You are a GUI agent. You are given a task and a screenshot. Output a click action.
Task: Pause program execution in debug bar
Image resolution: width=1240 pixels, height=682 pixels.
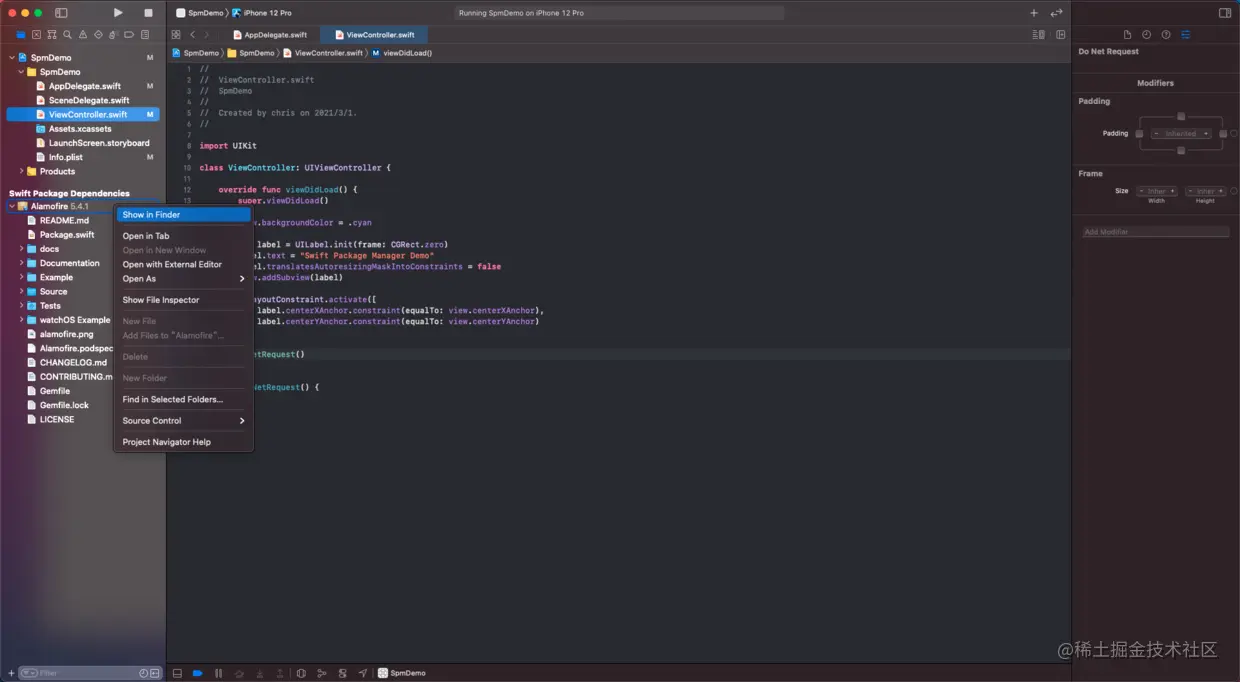(x=218, y=673)
